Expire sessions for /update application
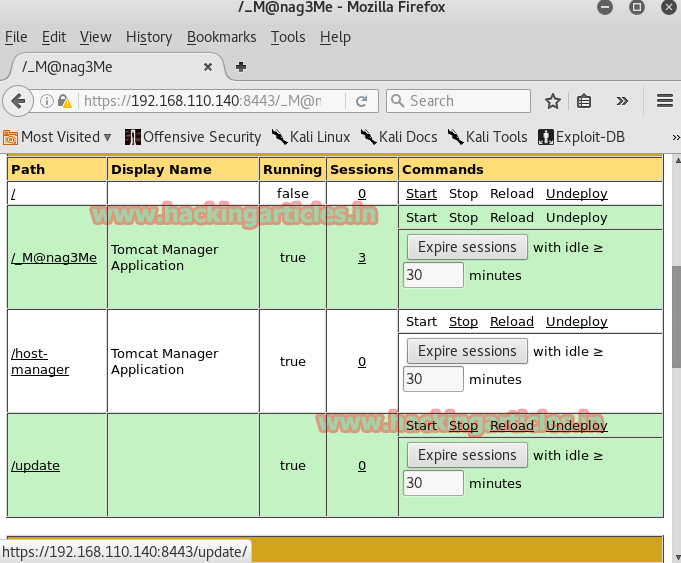 (x=467, y=455)
